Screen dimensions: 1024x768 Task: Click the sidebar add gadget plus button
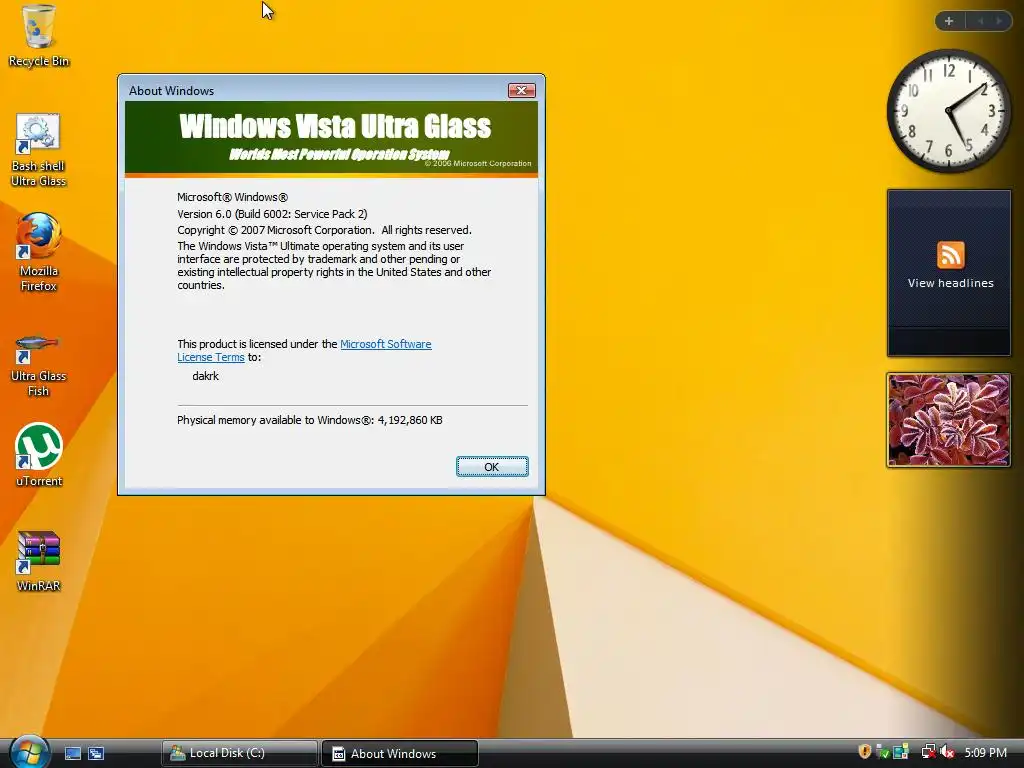coord(949,21)
